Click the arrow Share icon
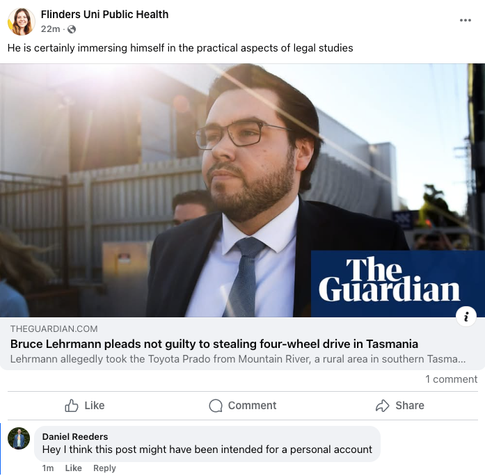485x476 pixels. click(382, 405)
